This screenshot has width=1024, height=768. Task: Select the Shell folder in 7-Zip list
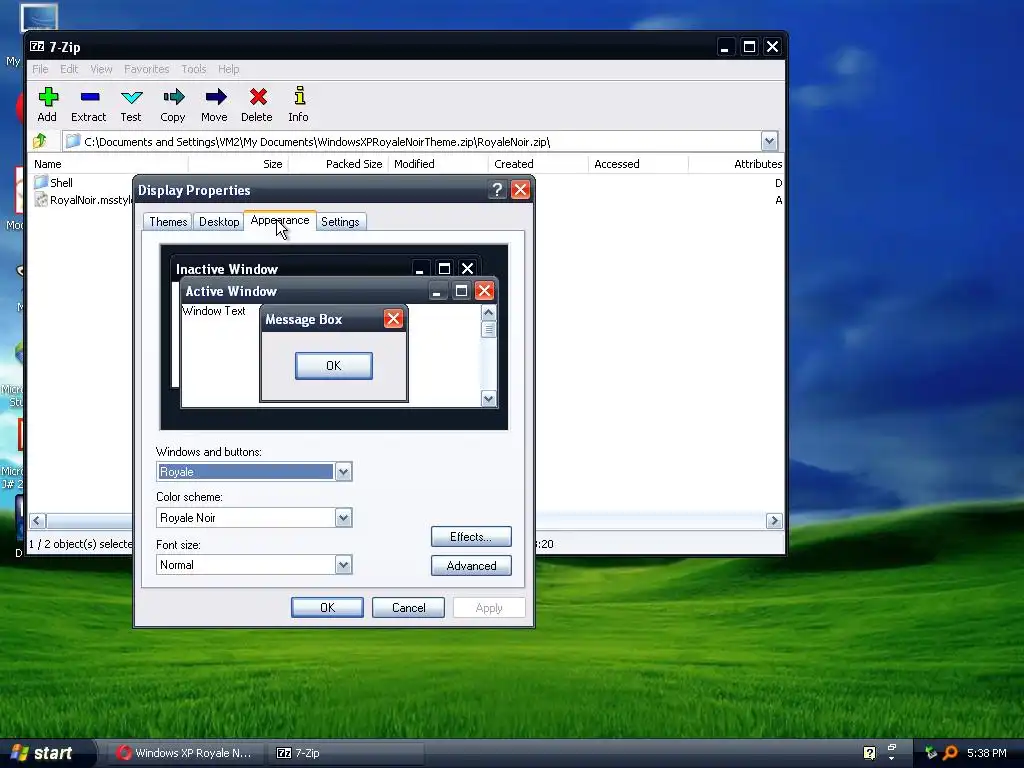(x=53, y=183)
